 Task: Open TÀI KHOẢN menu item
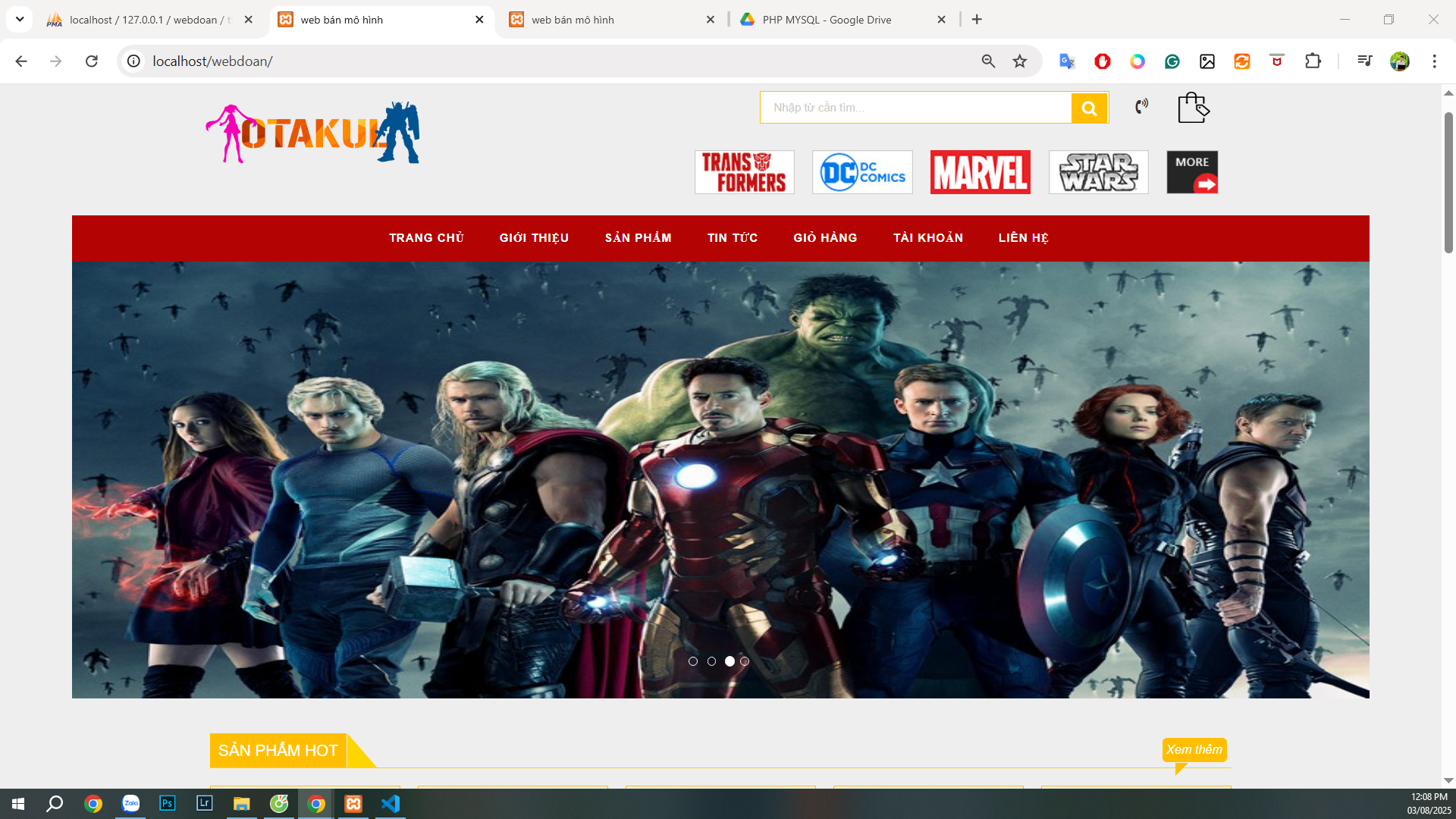(x=928, y=238)
